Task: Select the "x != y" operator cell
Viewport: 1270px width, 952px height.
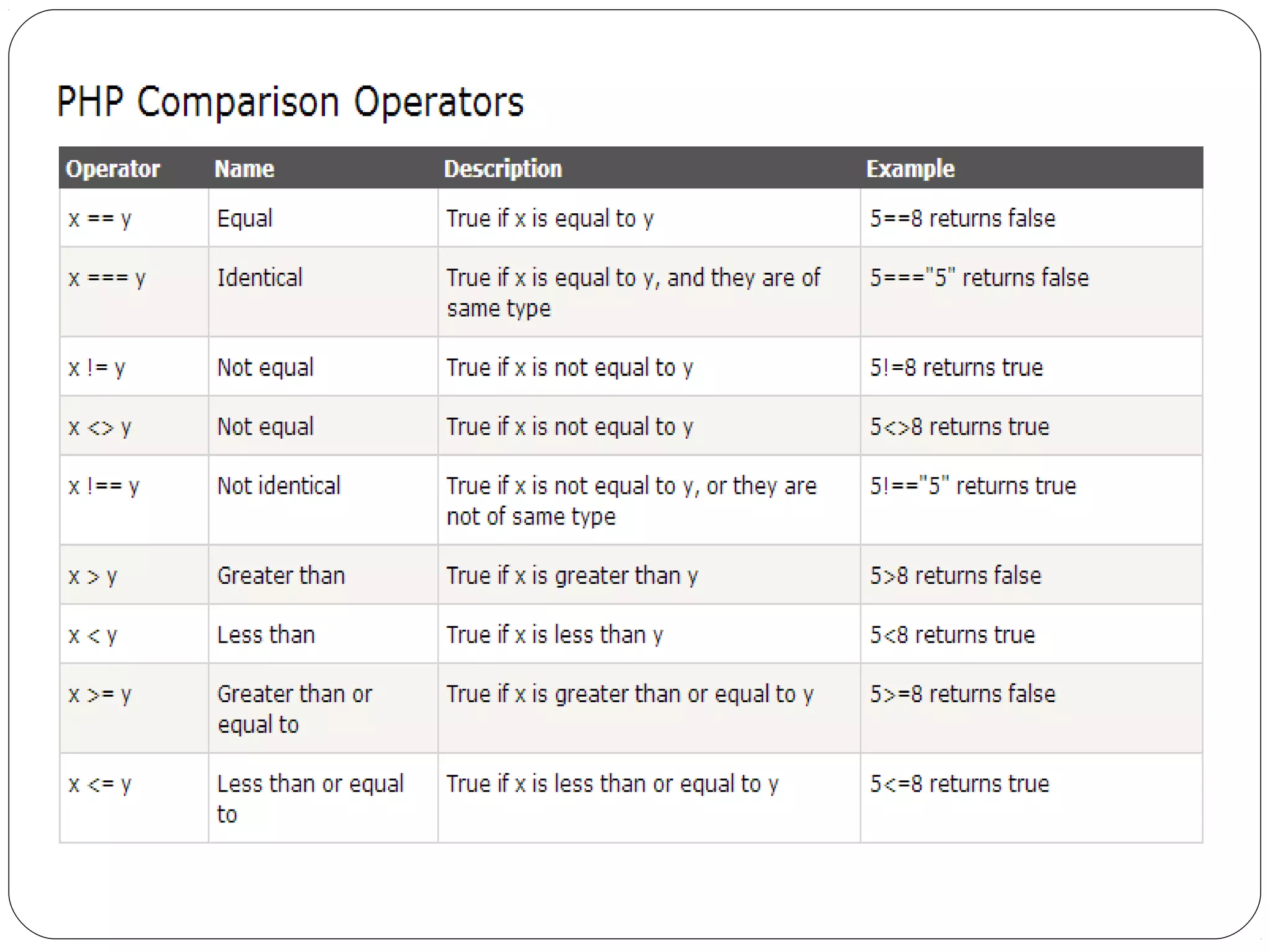Action: click(97, 368)
